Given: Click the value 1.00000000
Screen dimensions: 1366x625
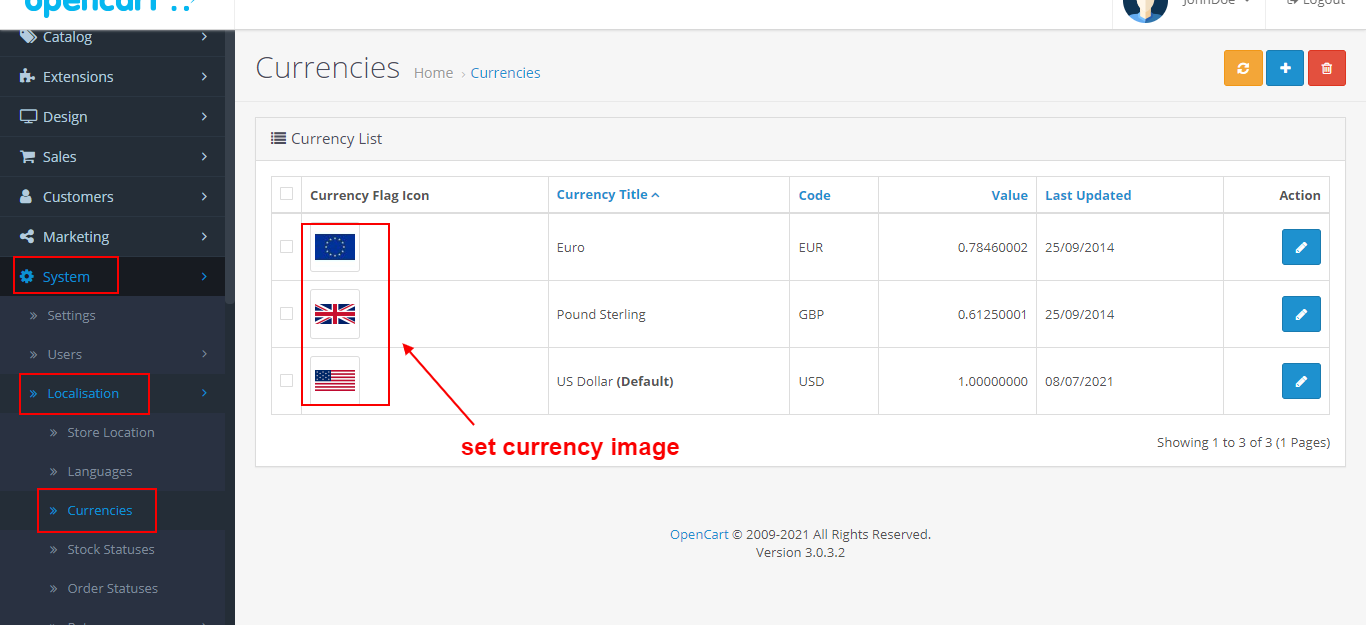Looking at the screenshot, I should point(993,381).
